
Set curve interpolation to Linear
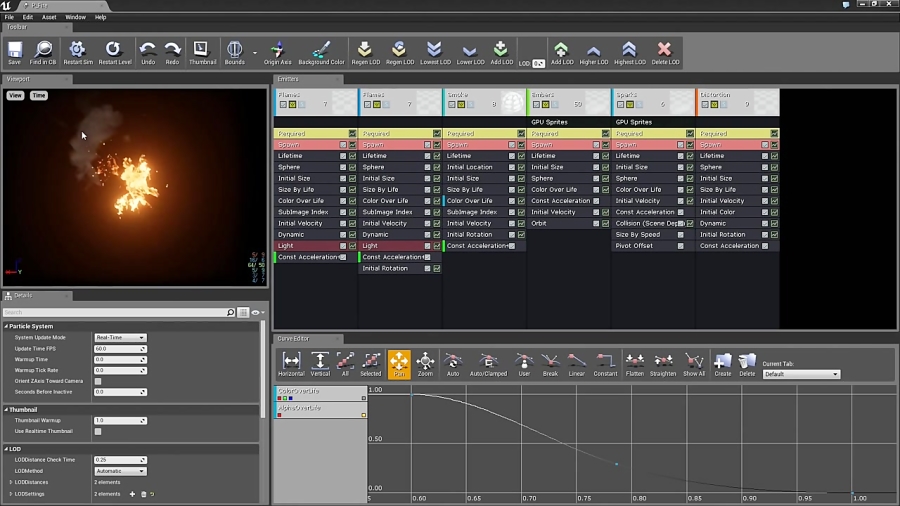pyautogui.click(x=576, y=365)
